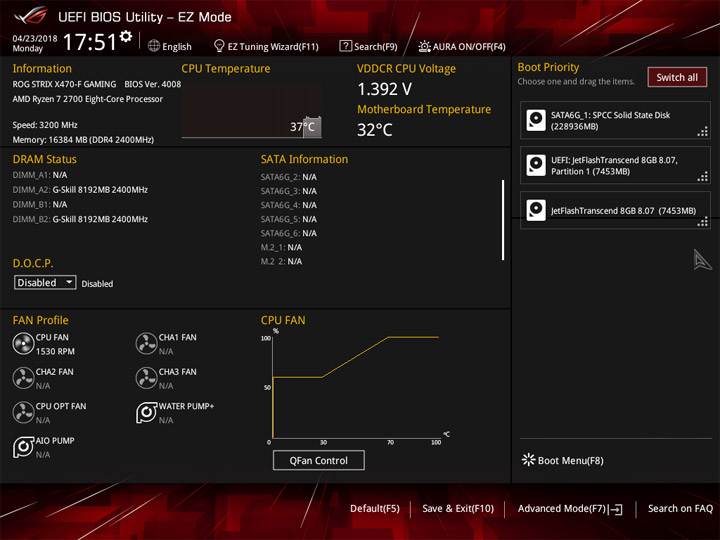720x540 pixels.
Task: Click the Advanced Mode exit arrow icon
Action: [x=616, y=509]
